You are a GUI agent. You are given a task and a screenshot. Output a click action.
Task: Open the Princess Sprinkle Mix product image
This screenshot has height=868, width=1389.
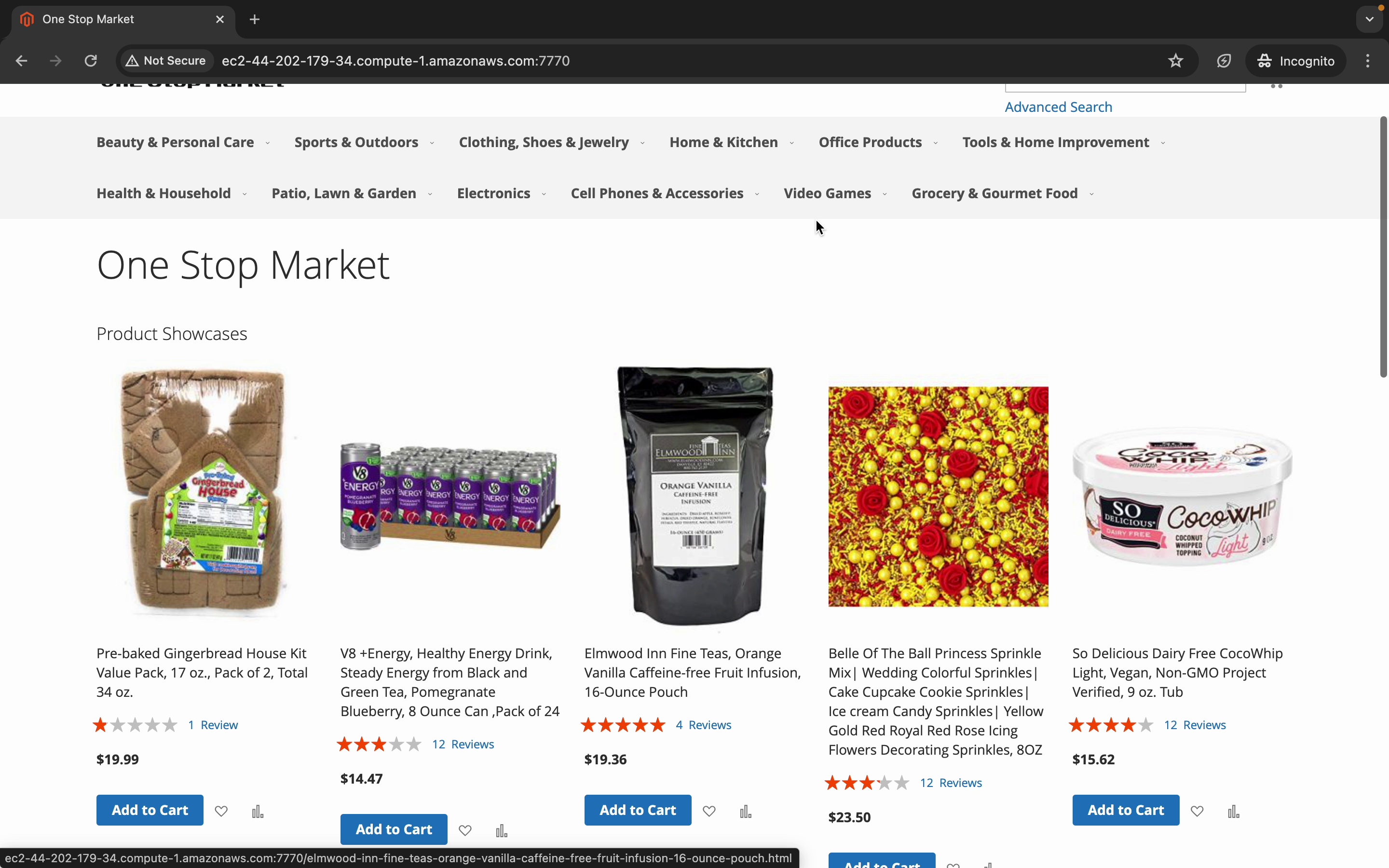pyautogui.click(x=938, y=497)
